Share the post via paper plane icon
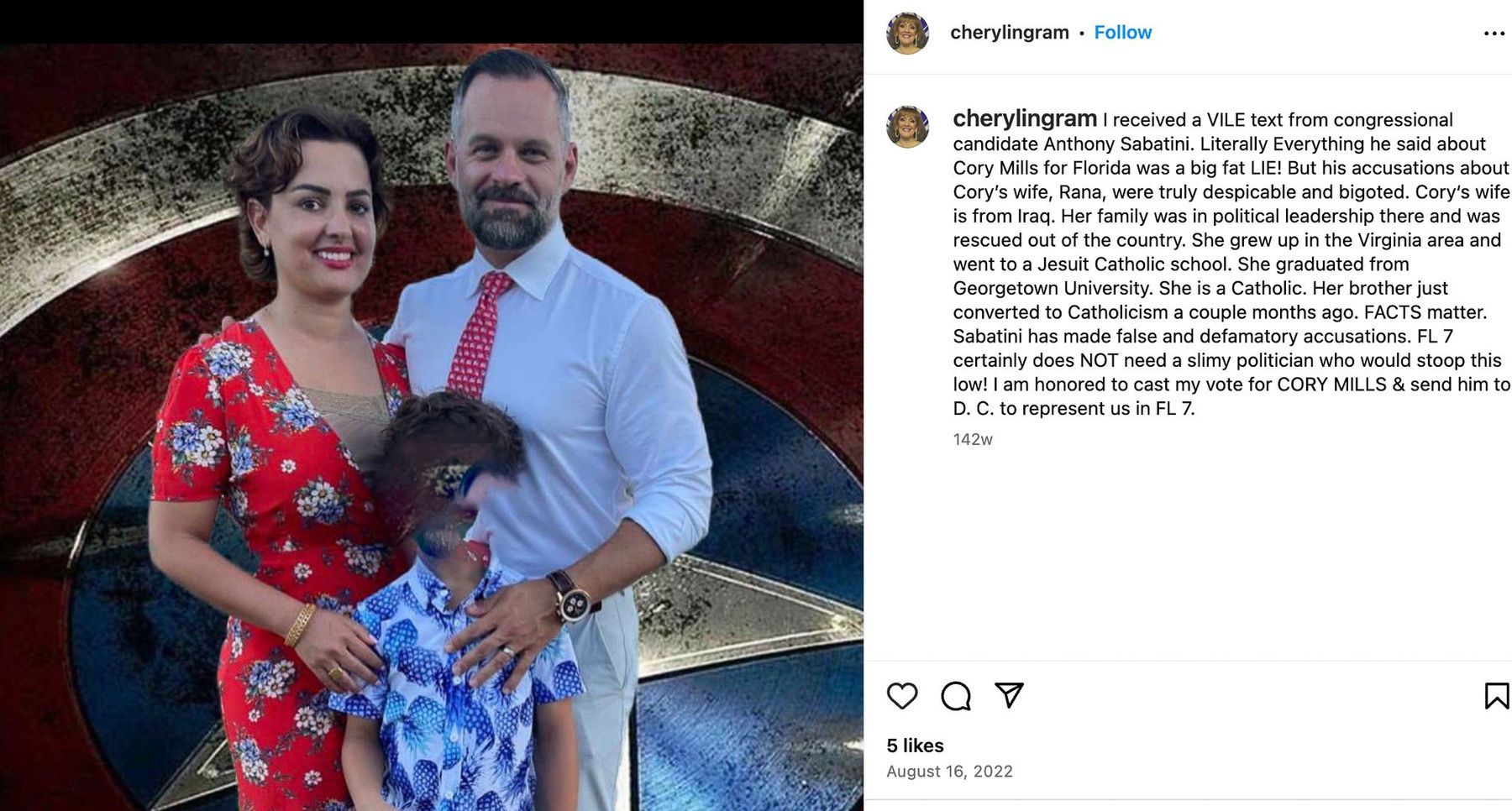The height and width of the screenshot is (811, 1512). click(1009, 695)
